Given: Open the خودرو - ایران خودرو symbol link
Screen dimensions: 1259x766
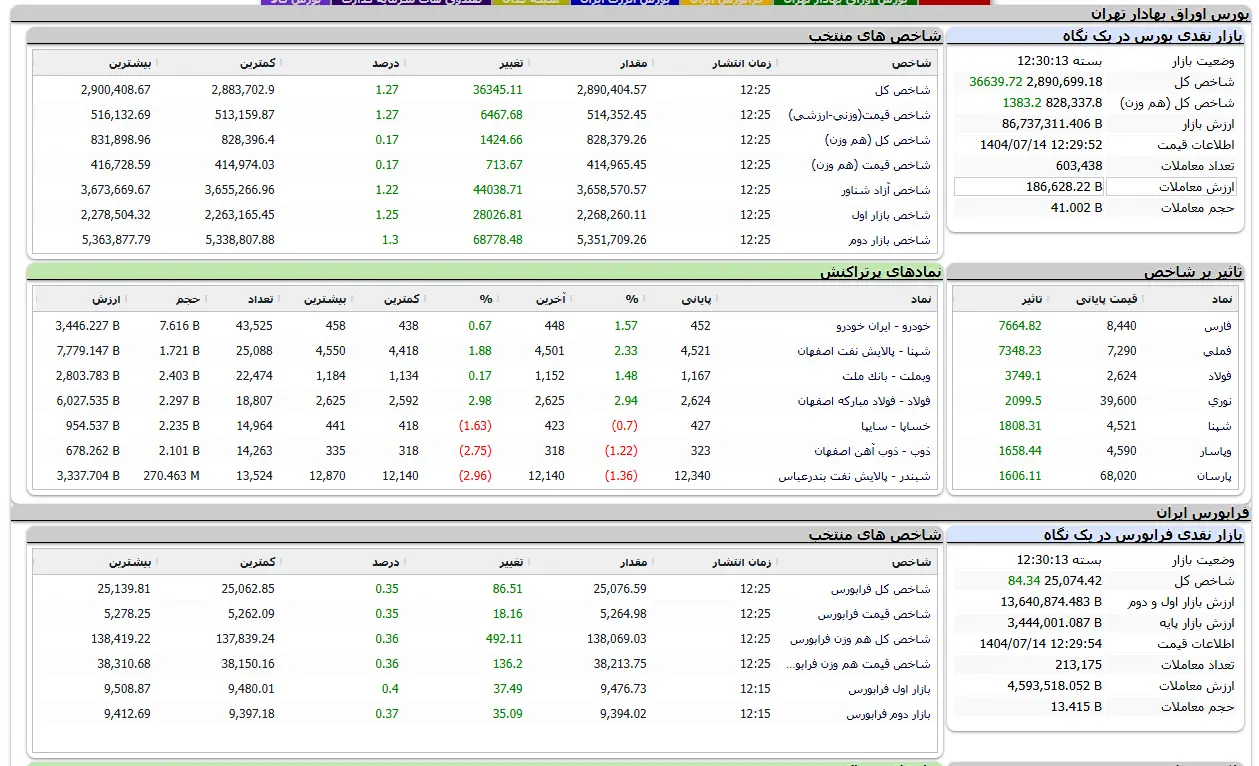Looking at the screenshot, I should click(882, 326).
